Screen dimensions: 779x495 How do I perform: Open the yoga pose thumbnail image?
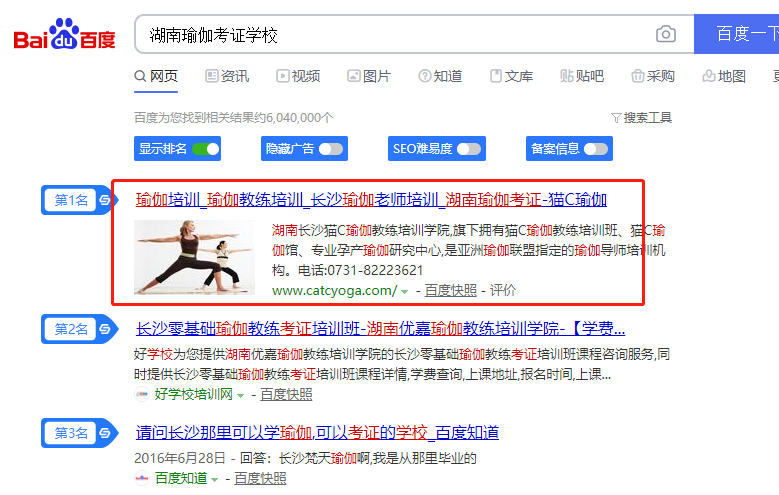tap(194, 257)
